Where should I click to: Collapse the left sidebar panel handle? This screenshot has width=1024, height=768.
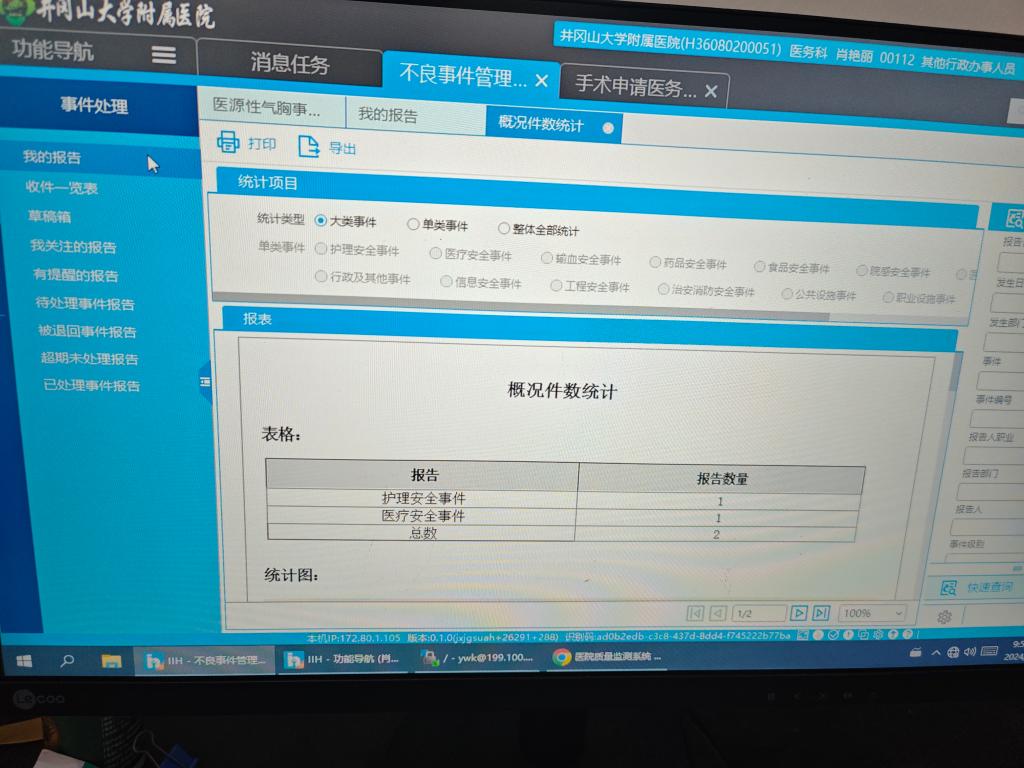pyautogui.click(x=205, y=381)
